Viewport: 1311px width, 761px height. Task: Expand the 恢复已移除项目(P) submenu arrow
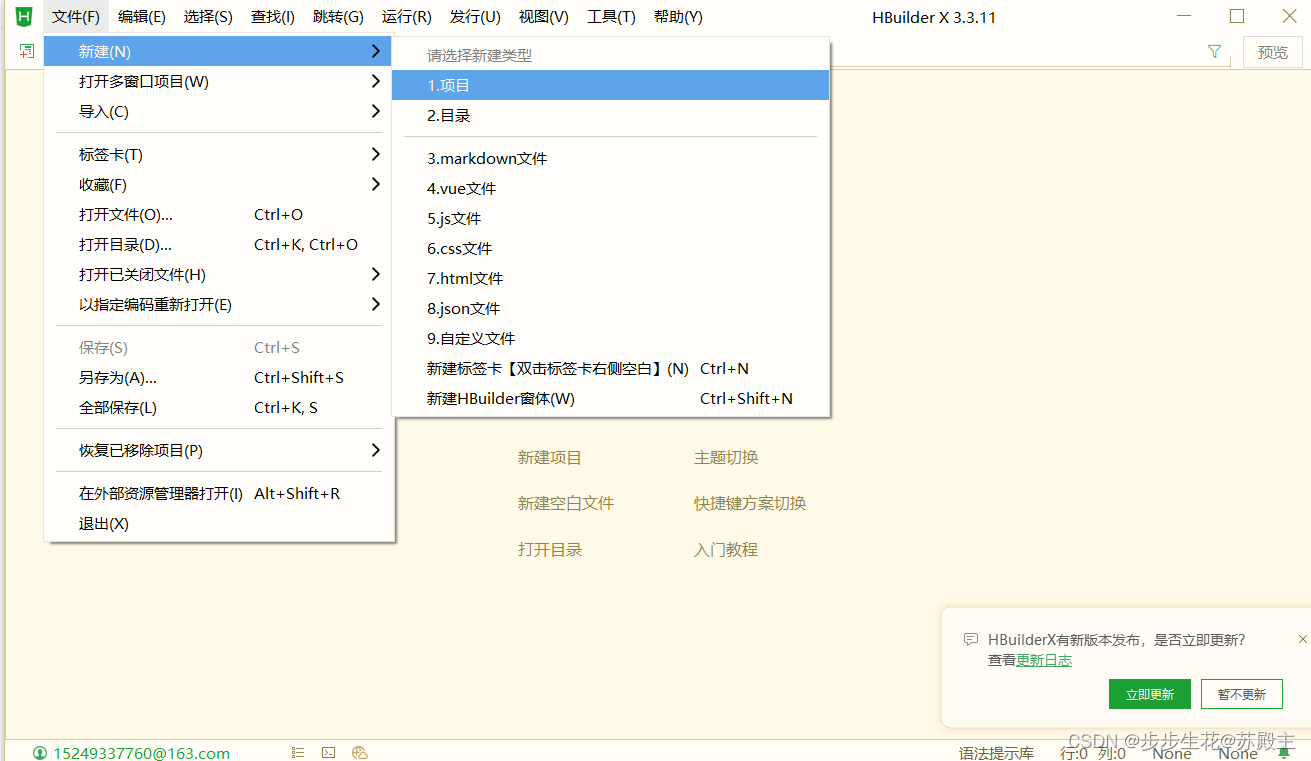(x=375, y=450)
